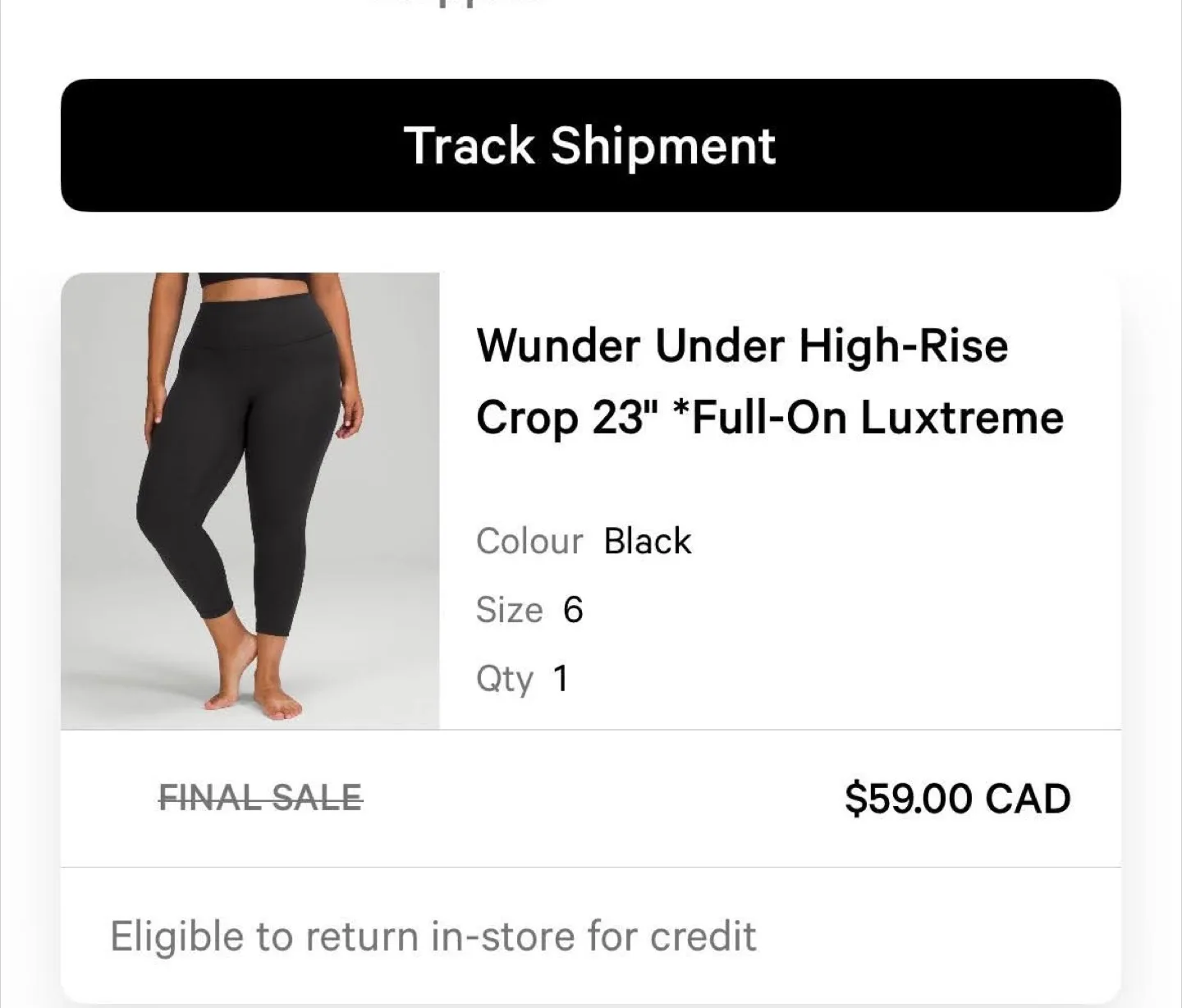The height and width of the screenshot is (1008, 1182).
Task: Click the size value 6
Action: pos(573,610)
